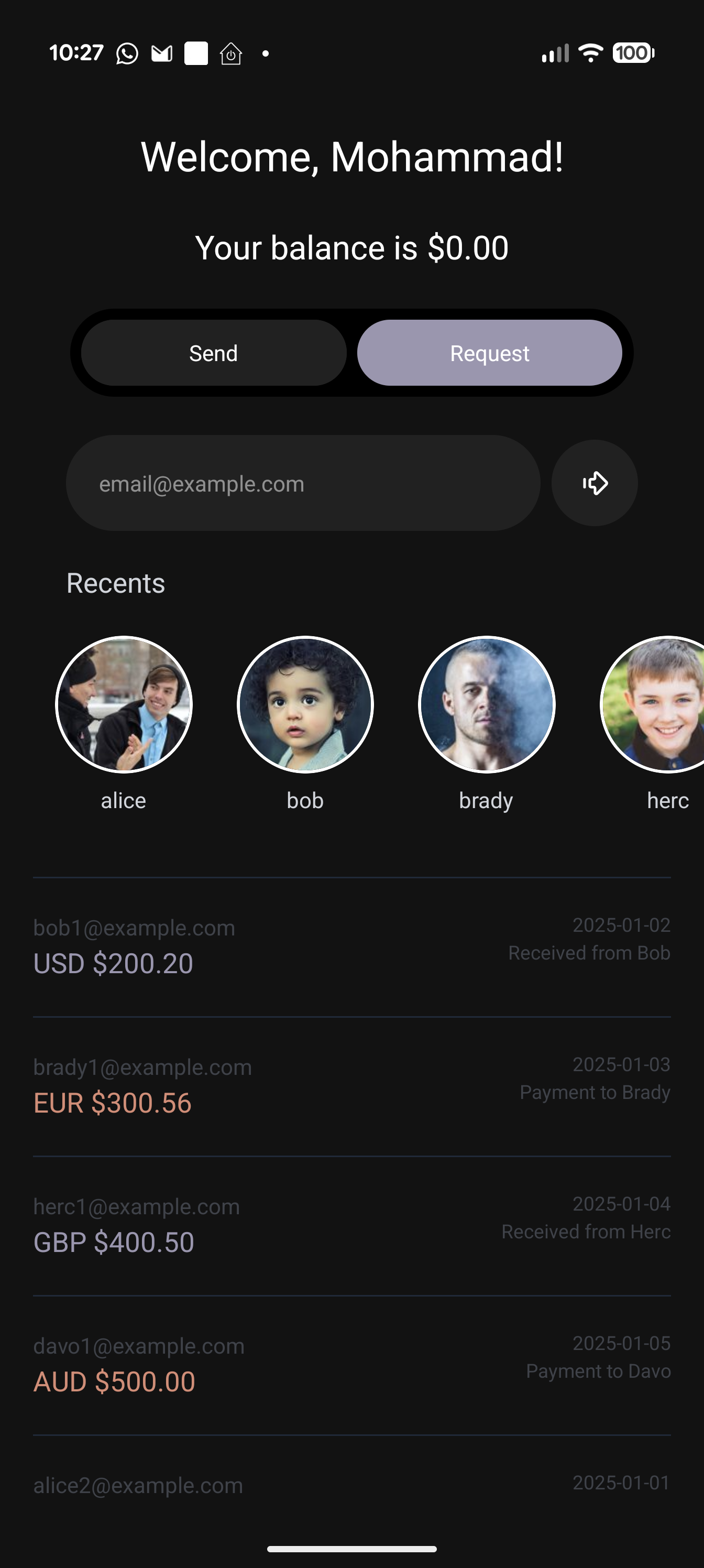Viewport: 704px width, 1568px height.
Task: Select bob's avatar in Recents
Action: (x=305, y=705)
